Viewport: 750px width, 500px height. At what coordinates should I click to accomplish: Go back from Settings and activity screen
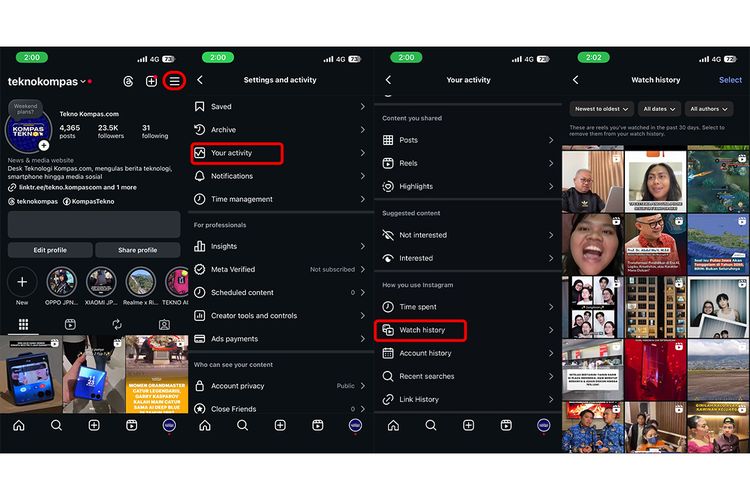(x=200, y=80)
